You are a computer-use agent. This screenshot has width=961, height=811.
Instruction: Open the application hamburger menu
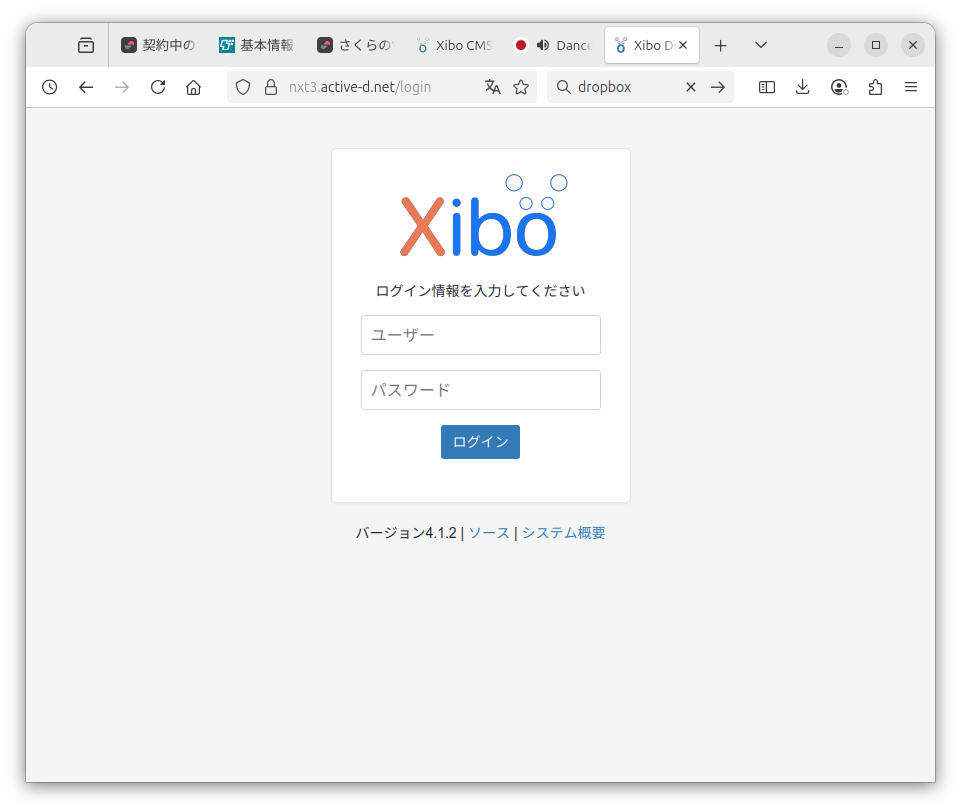click(x=911, y=87)
